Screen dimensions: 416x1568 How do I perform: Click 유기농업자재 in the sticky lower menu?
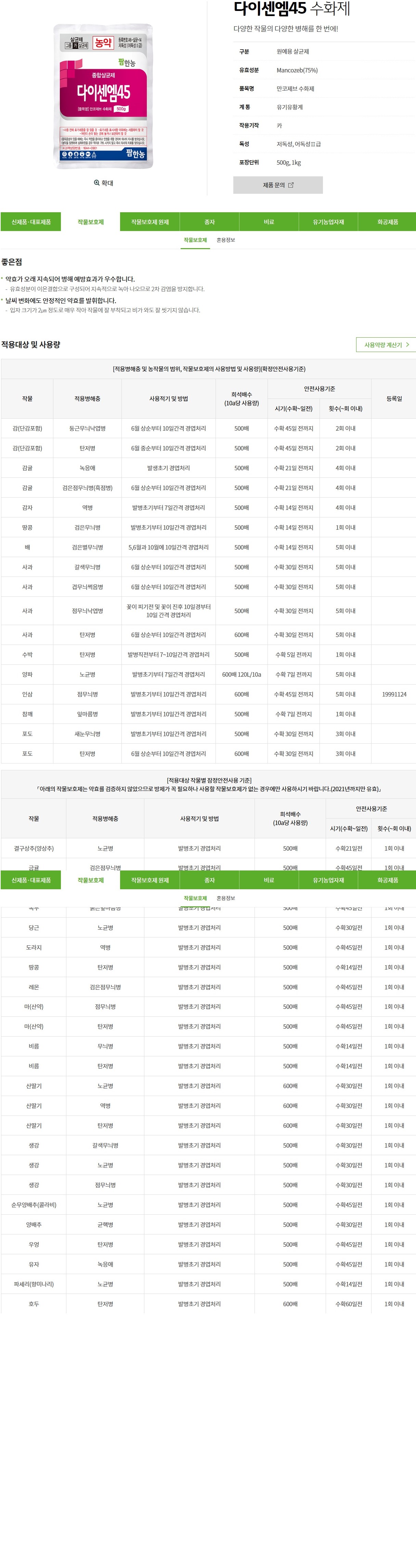tap(328, 880)
